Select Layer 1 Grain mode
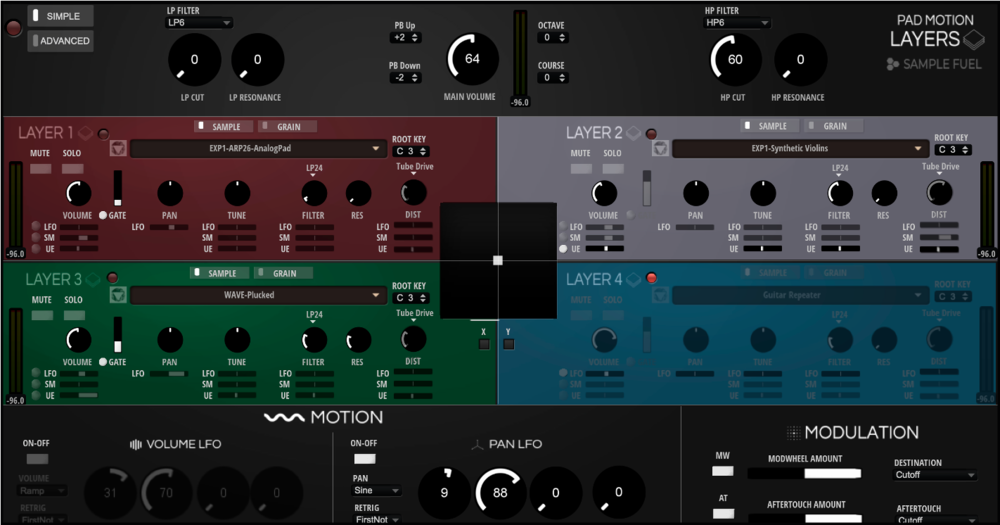The width and height of the screenshot is (1000, 525). (286, 126)
